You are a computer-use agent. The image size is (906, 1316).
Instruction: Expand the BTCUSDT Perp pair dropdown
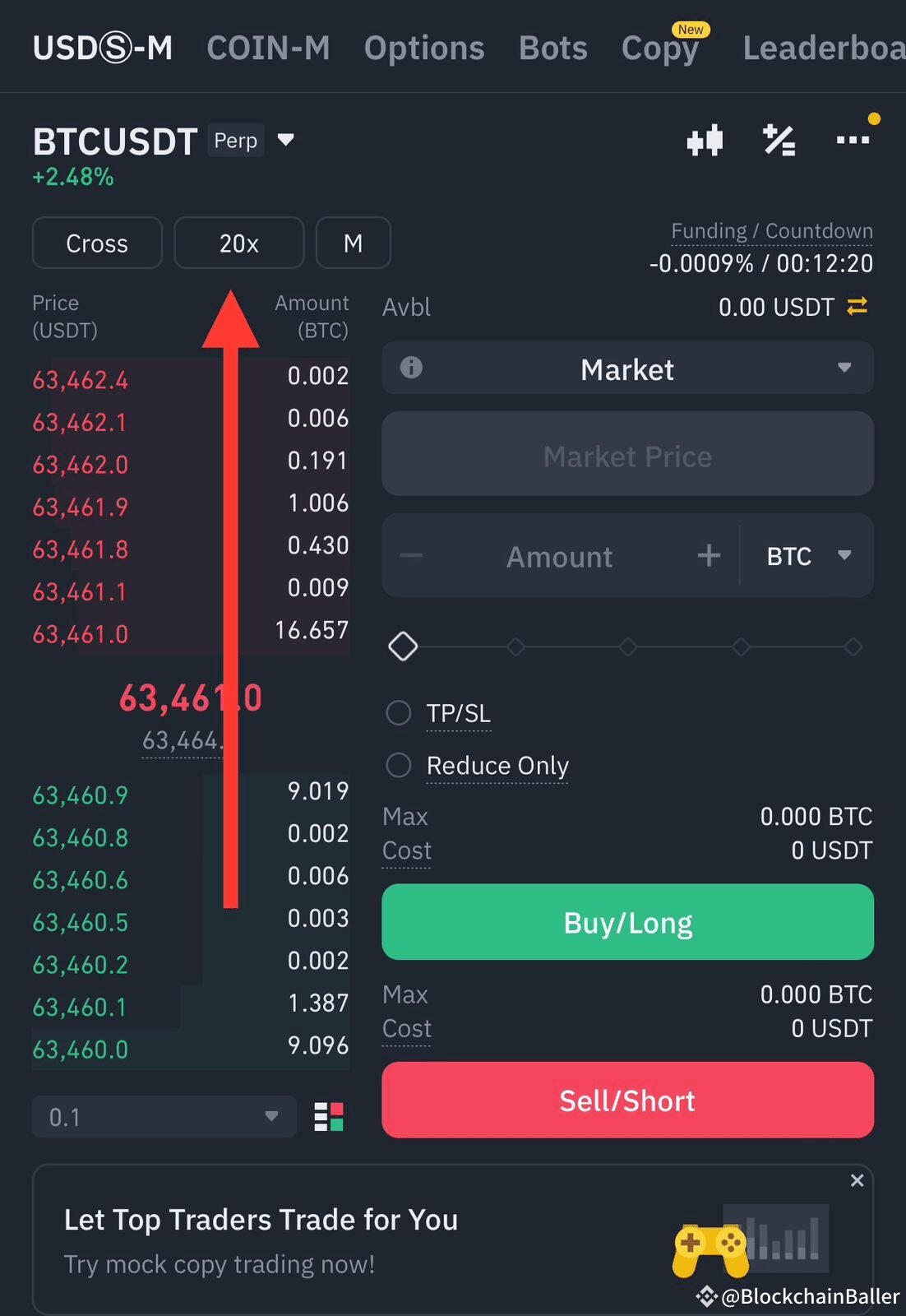click(x=285, y=140)
